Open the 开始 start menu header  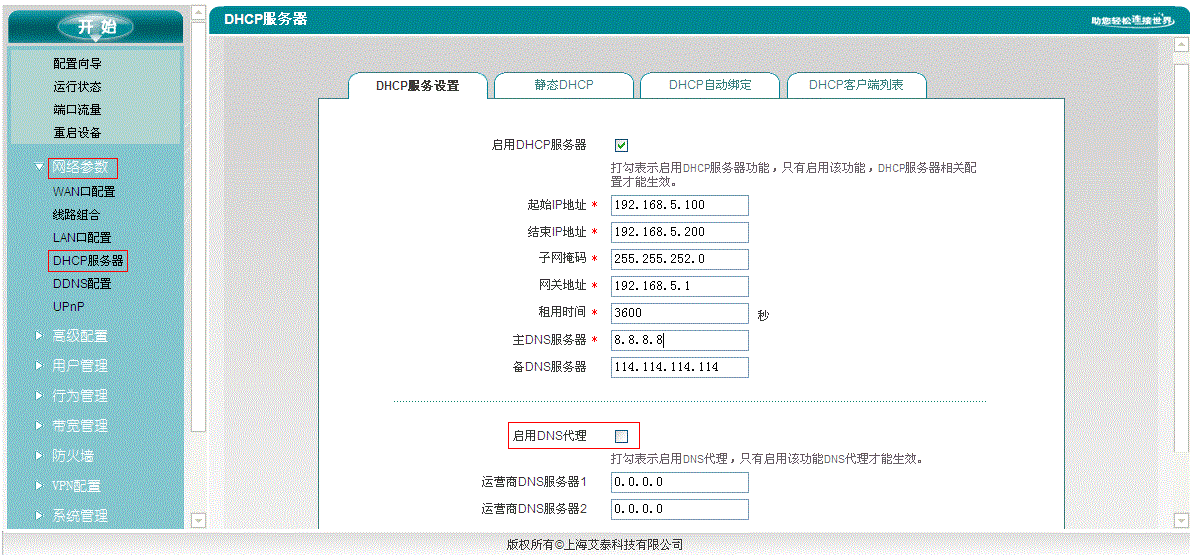click(95, 27)
